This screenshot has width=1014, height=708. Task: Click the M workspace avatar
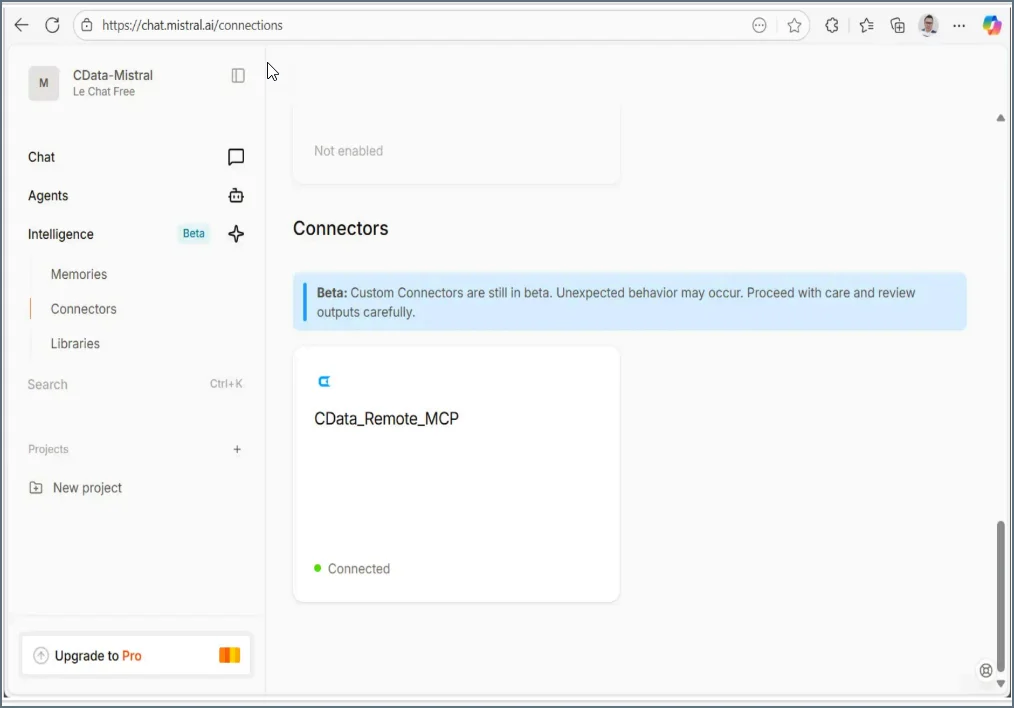pyautogui.click(x=43, y=83)
